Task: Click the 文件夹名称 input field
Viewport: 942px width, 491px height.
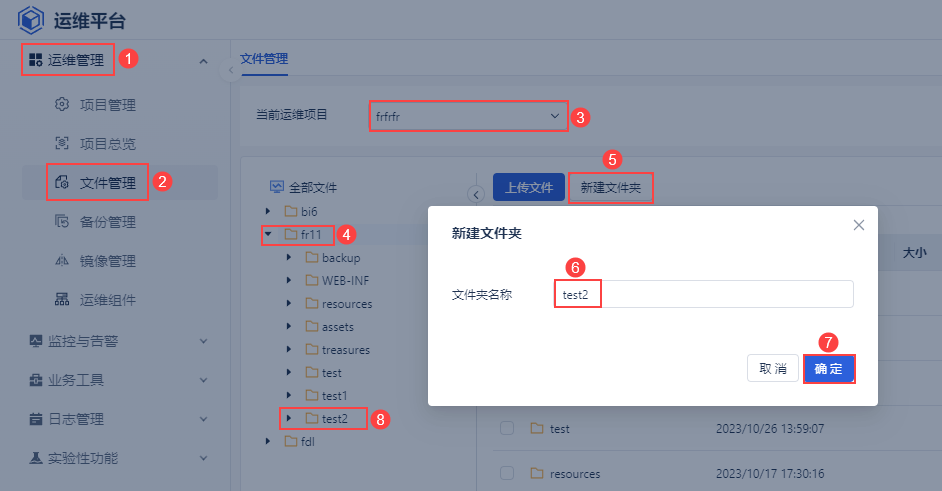Action: (x=702, y=294)
